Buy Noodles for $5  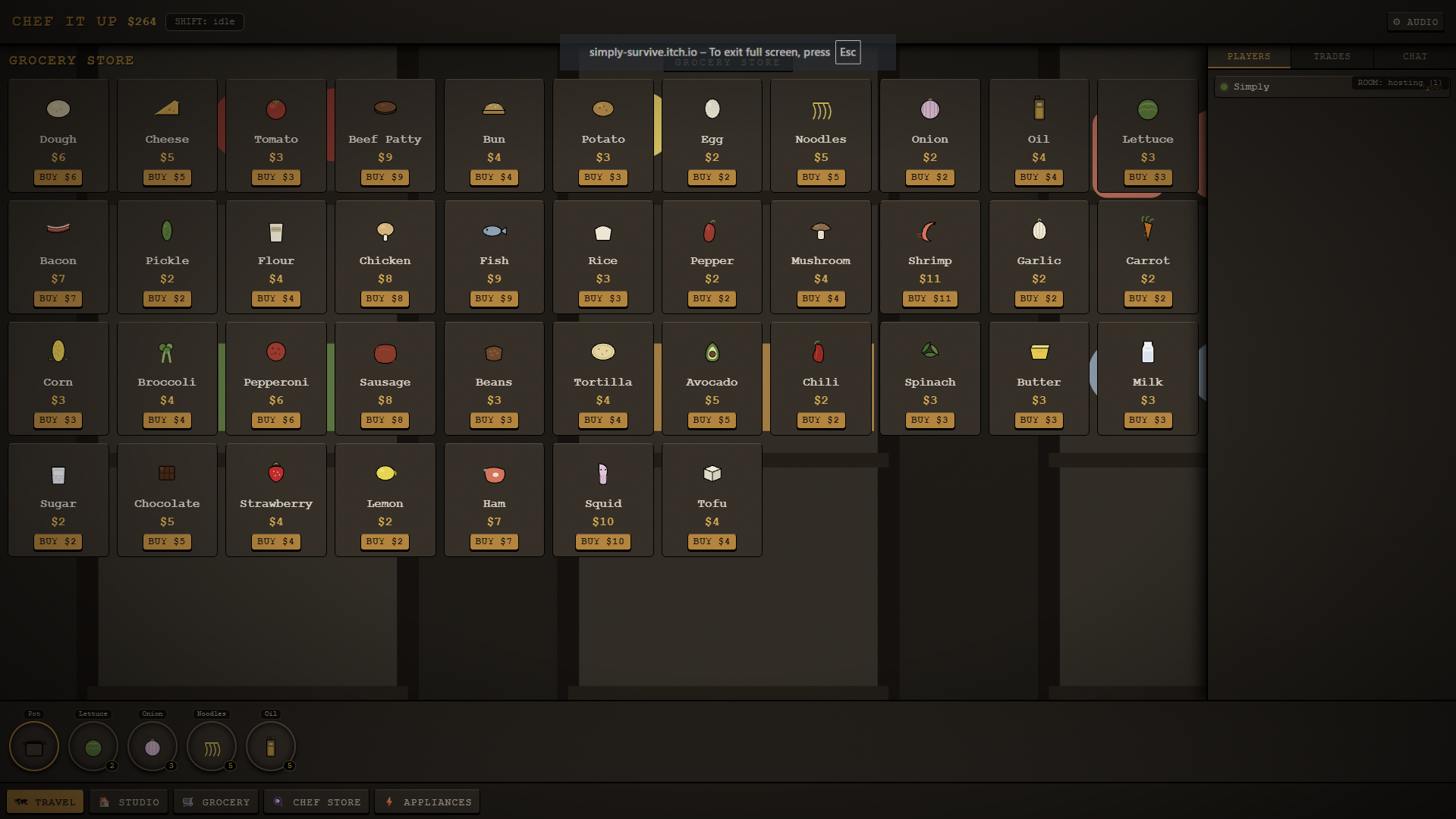(821, 177)
